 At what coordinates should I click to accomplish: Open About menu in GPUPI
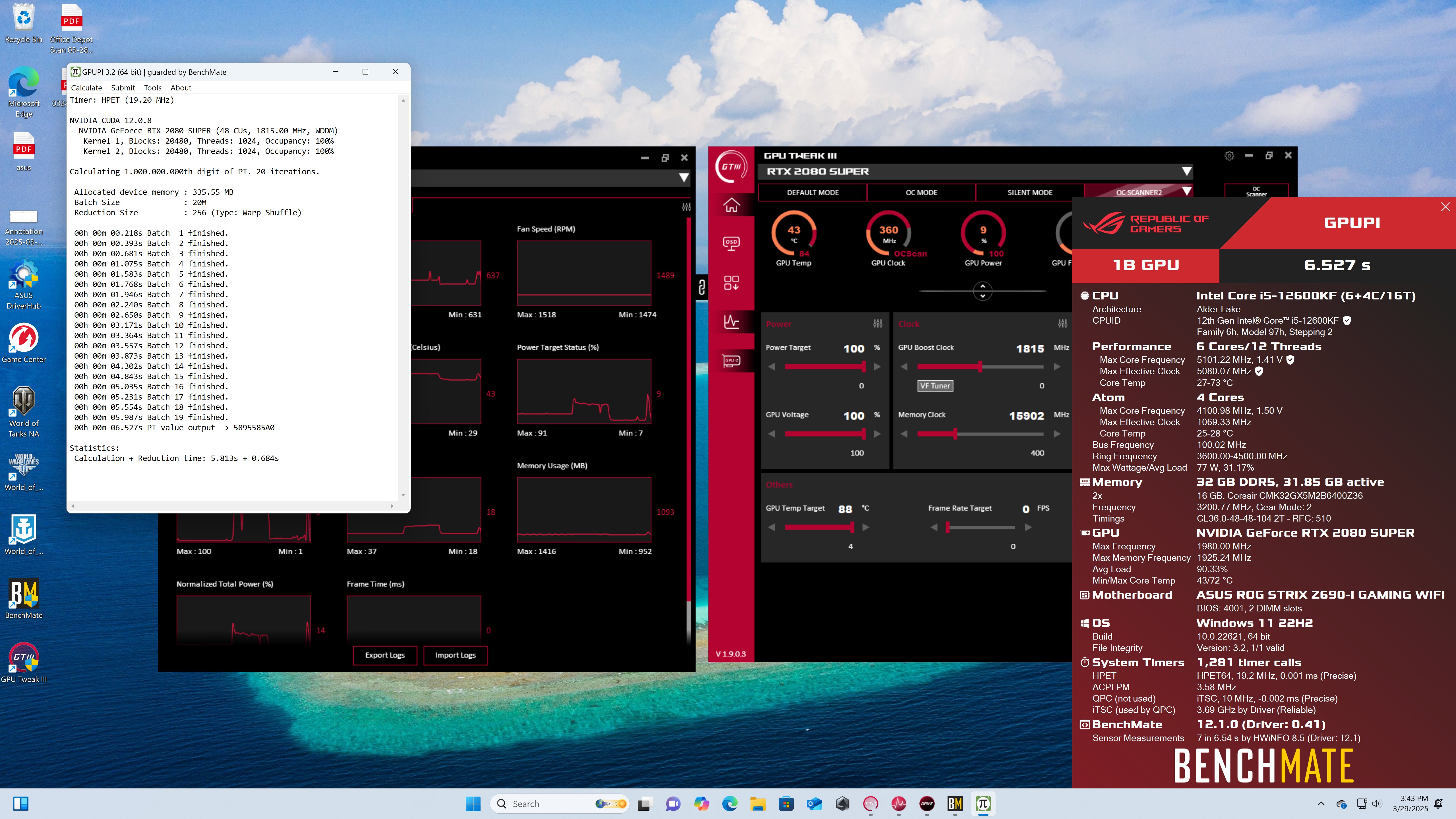click(181, 88)
